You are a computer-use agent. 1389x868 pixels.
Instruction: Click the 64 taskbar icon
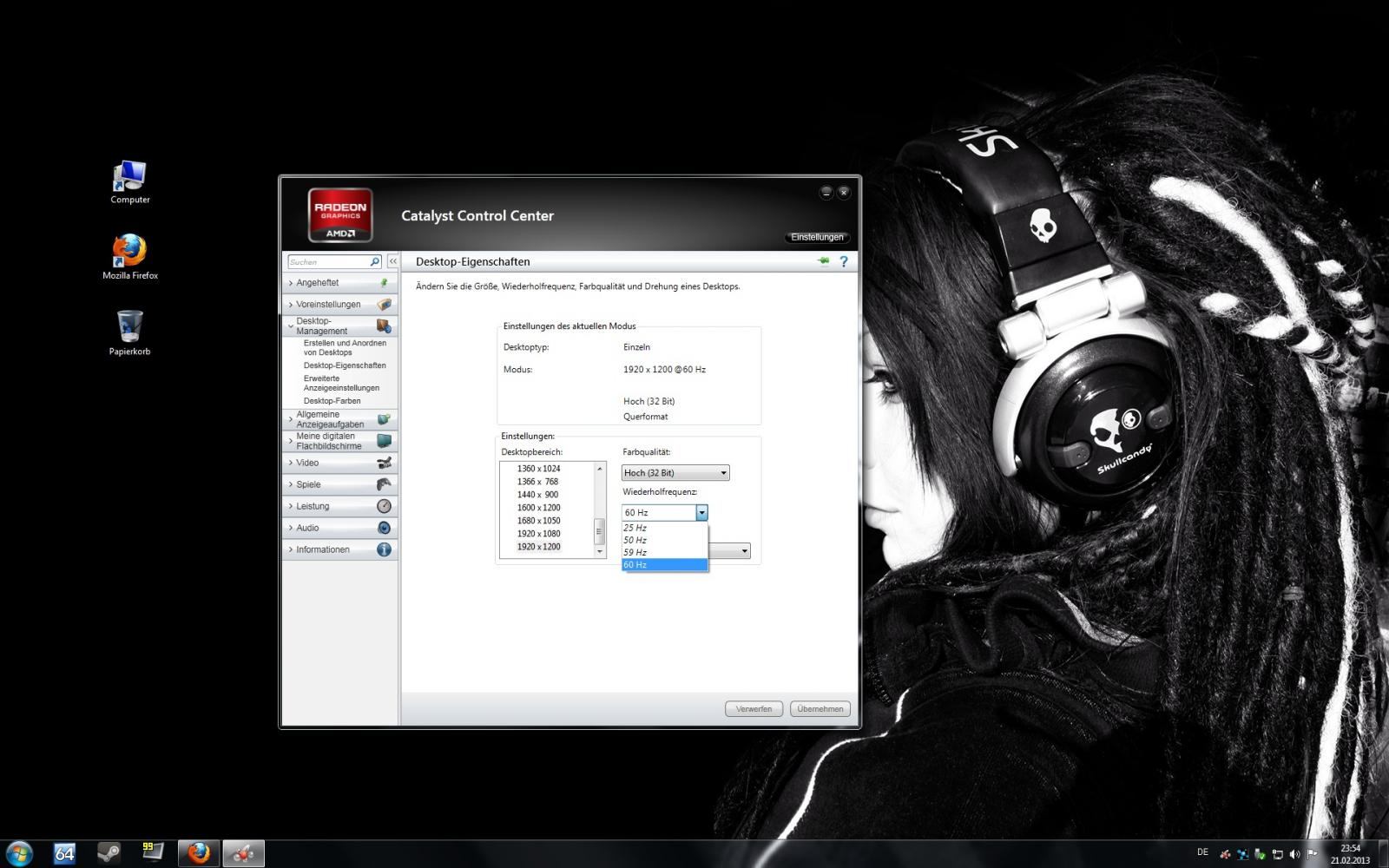pyautogui.click(x=64, y=853)
